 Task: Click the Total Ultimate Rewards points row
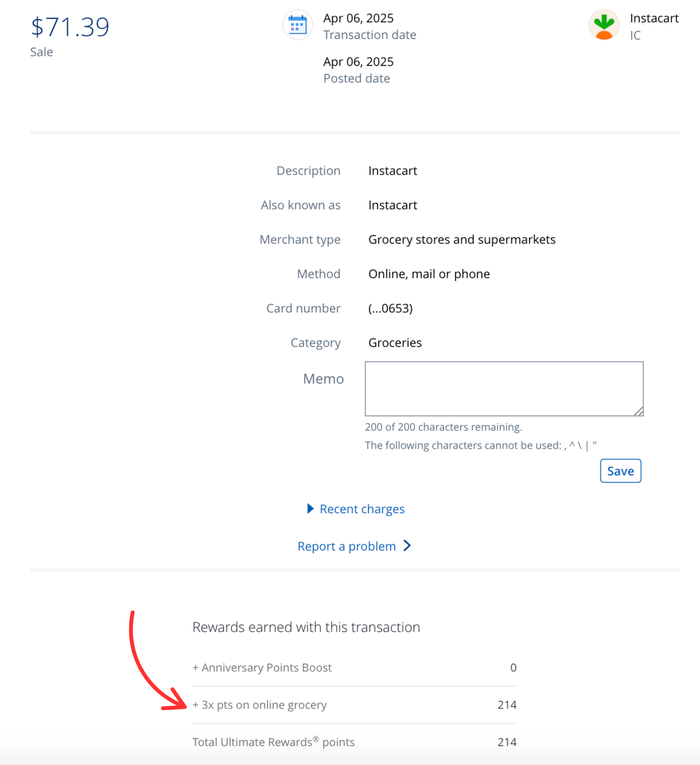click(355, 742)
